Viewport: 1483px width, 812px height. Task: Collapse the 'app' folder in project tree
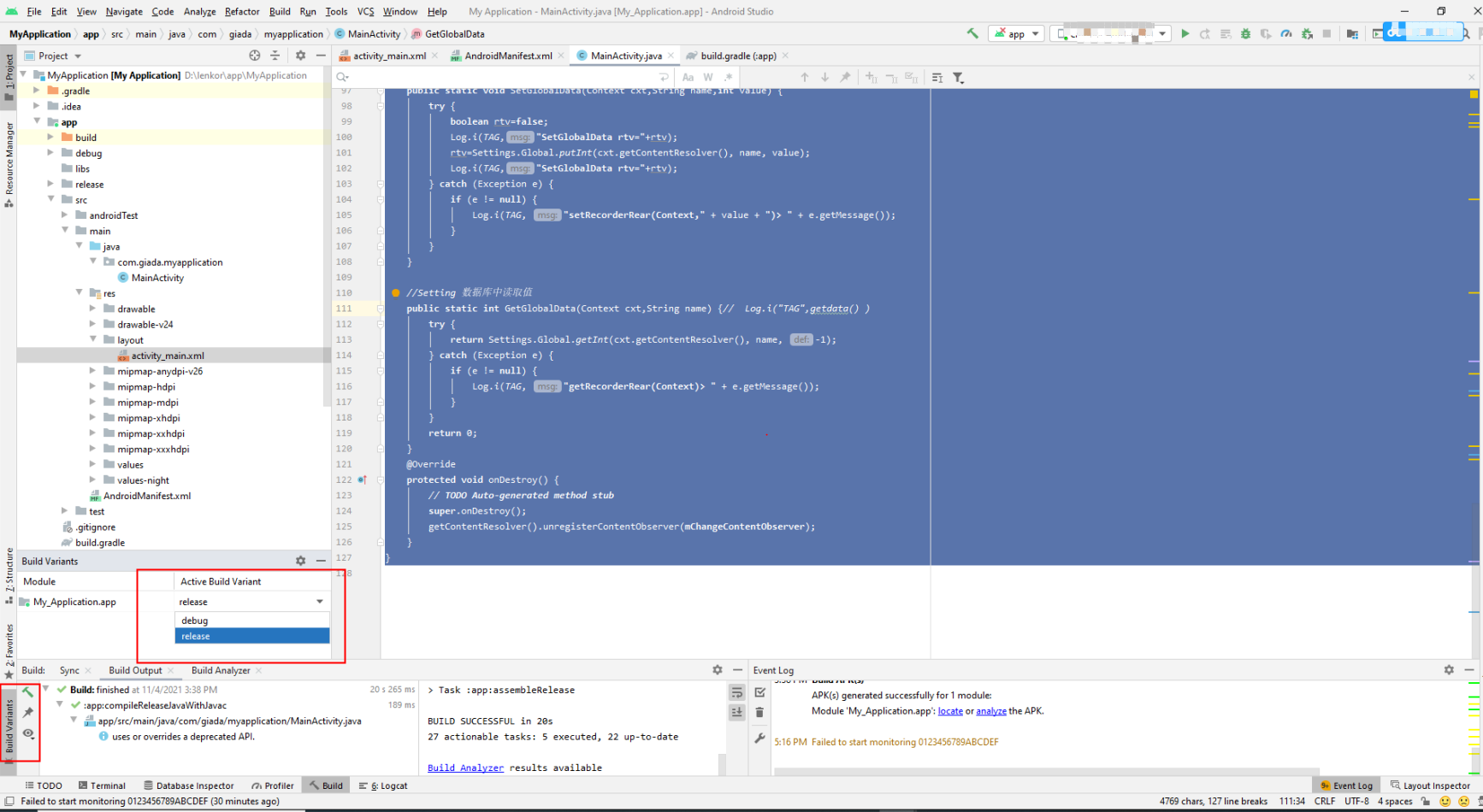pyautogui.click(x=37, y=122)
